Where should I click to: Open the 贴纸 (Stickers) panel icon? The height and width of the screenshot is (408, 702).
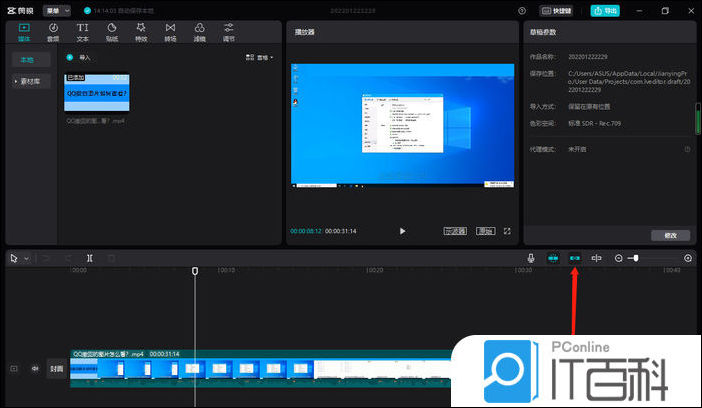(111, 30)
